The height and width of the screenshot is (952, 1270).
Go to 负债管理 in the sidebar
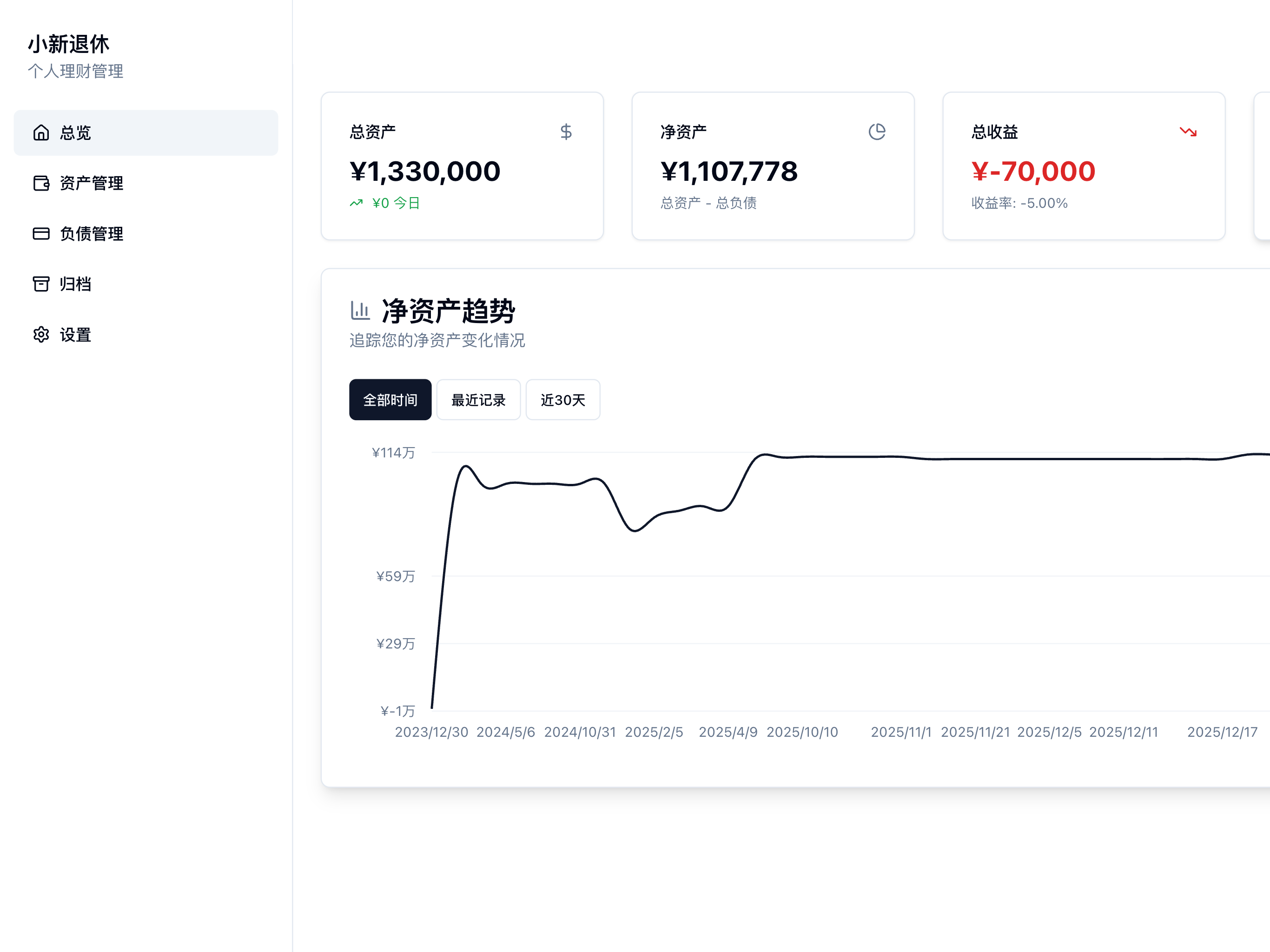click(91, 234)
